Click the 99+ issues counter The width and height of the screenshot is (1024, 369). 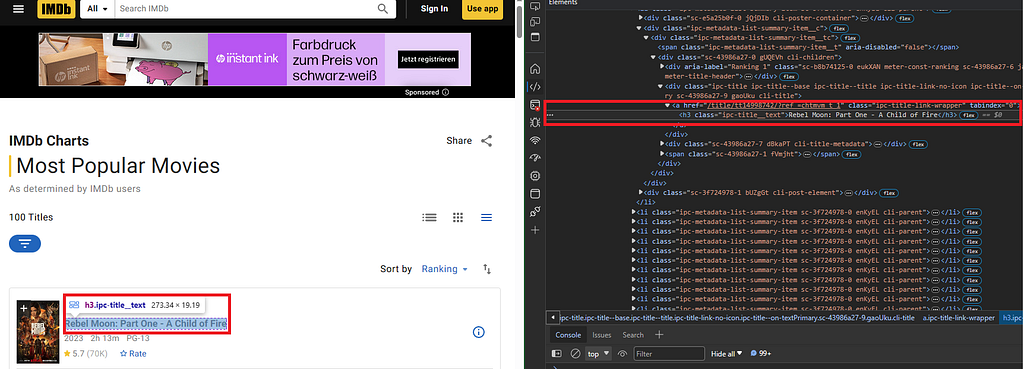(x=761, y=353)
